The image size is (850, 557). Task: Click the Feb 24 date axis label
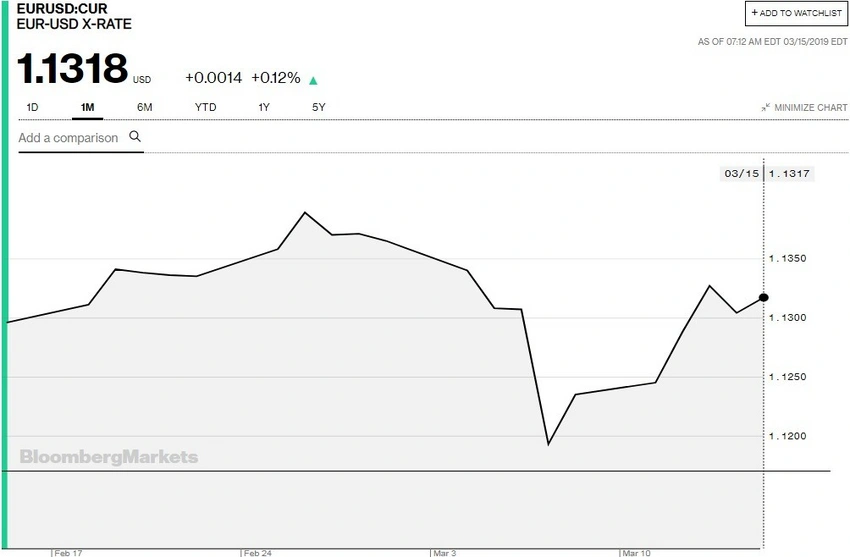258,551
